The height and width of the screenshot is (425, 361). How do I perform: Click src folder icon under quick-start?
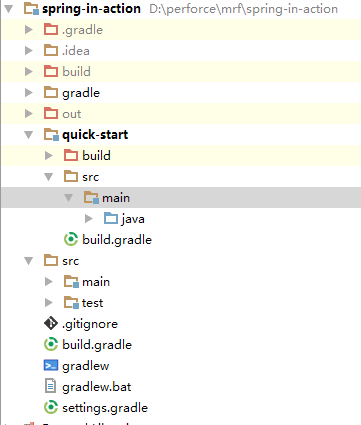(71, 177)
